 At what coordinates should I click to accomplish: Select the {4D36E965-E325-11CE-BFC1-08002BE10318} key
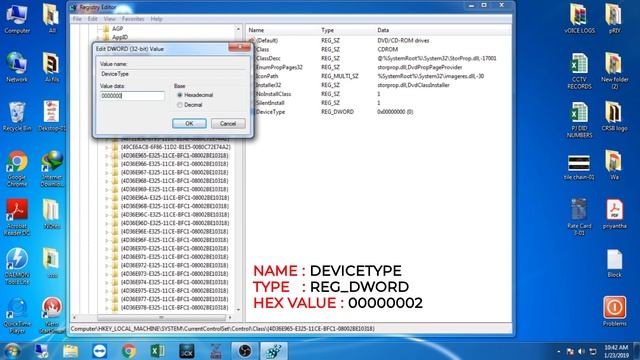tap(175, 156)
